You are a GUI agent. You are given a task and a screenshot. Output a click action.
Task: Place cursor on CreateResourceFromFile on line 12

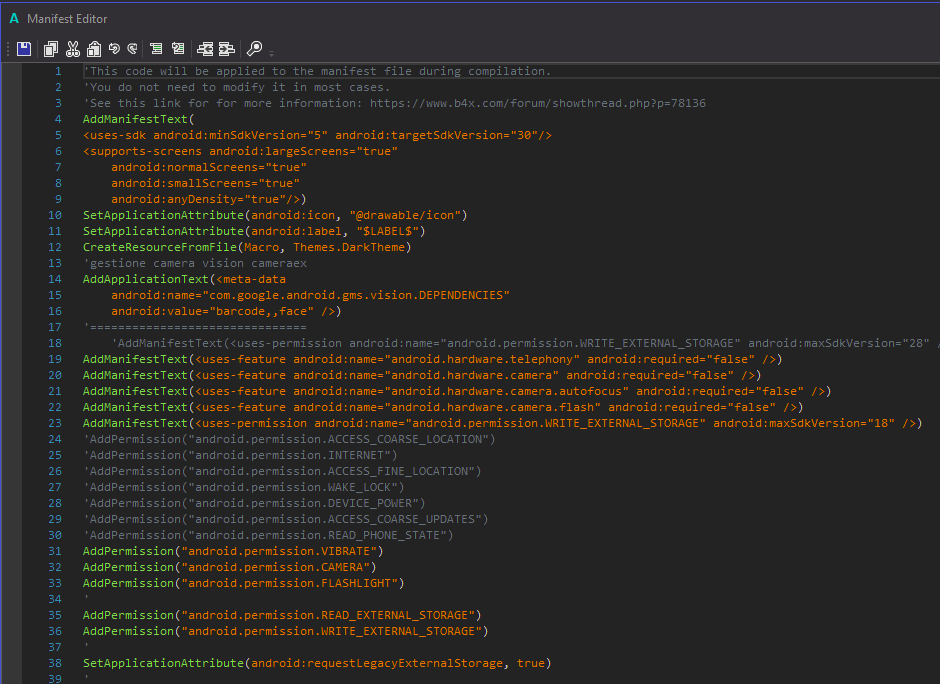click(160, 247)
